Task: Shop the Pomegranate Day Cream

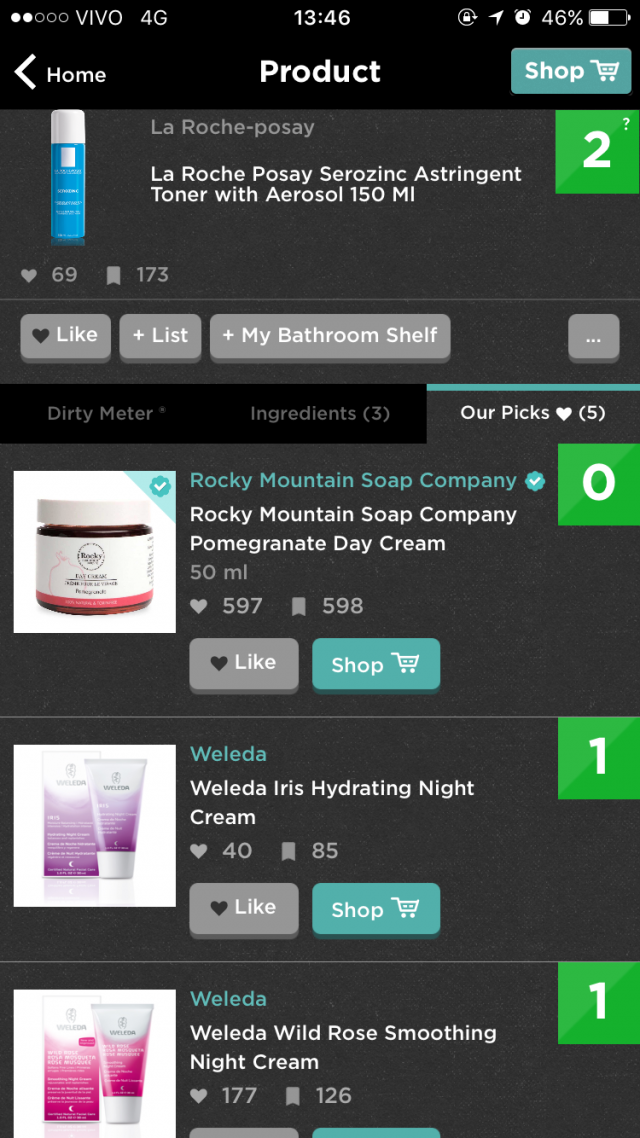Action: [x=375, y=665]
